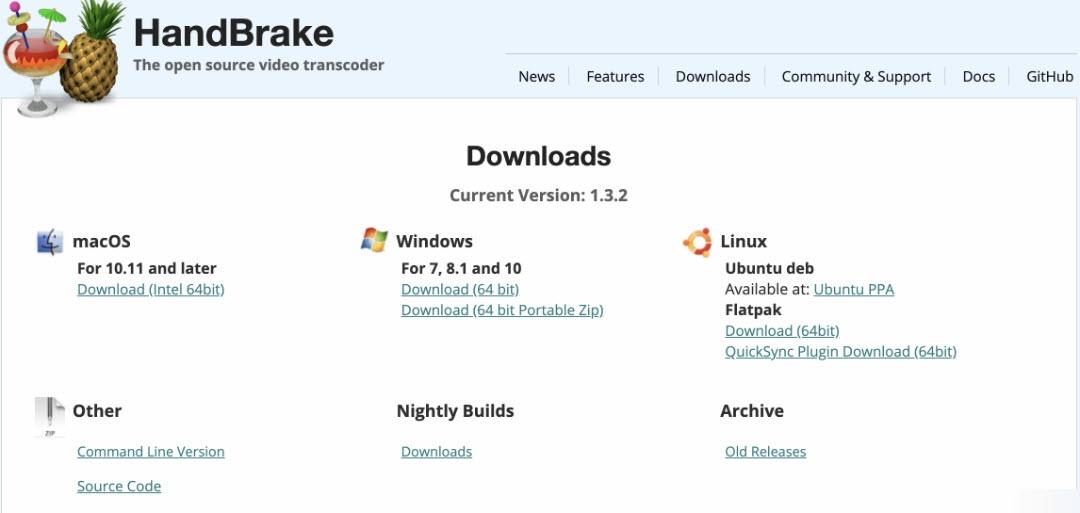Go to Downloads in the top navigation
The image size is (1080, 513).
click(x=713, y=76)
